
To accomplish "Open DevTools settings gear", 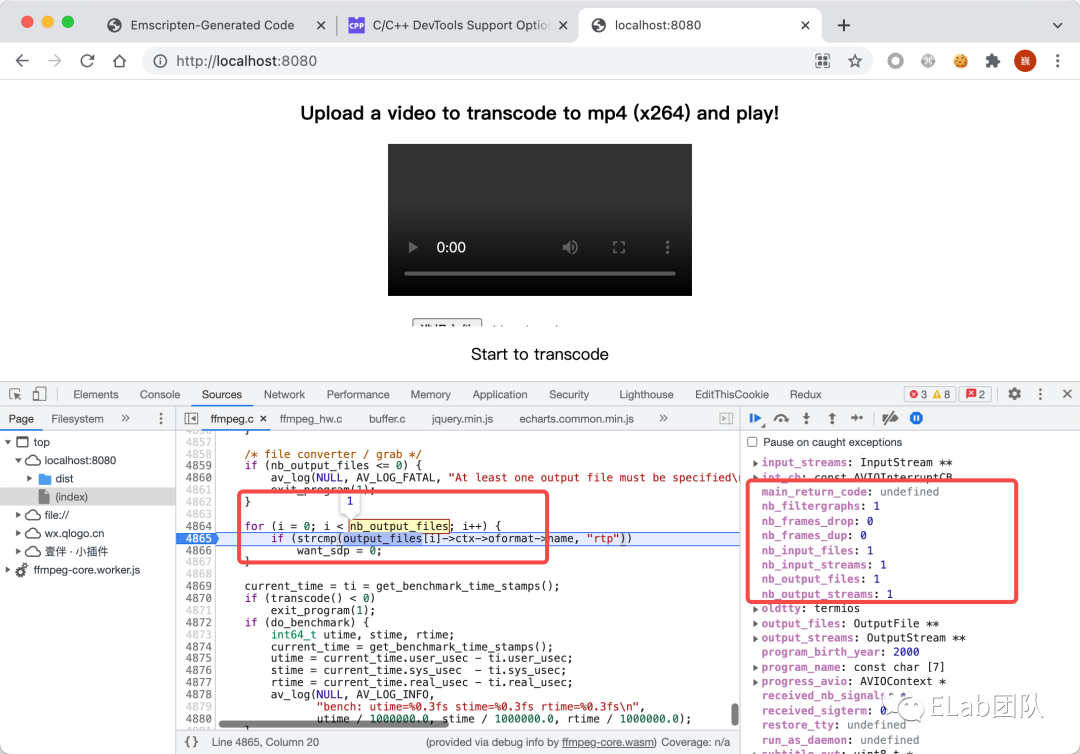I will (x=1015, y=394).
